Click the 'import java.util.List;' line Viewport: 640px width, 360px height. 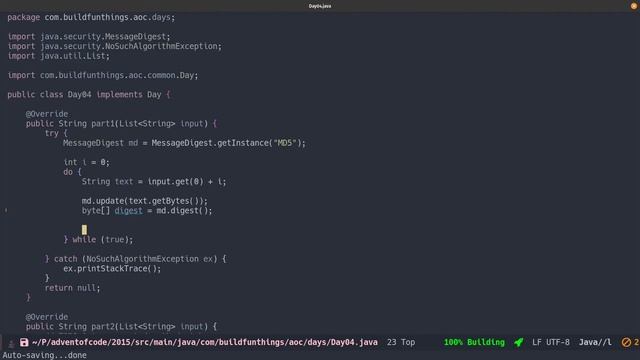[x=59, y=56]
